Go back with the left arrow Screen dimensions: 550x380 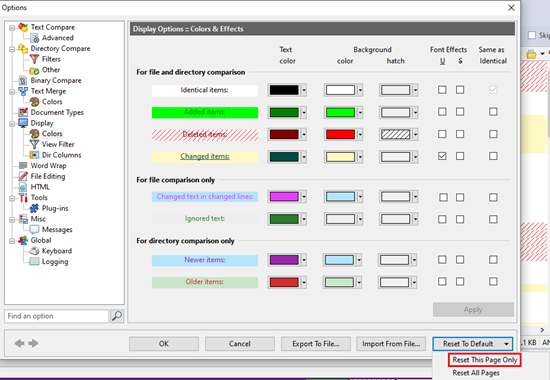pyautogui.click(x=20, y=343)
